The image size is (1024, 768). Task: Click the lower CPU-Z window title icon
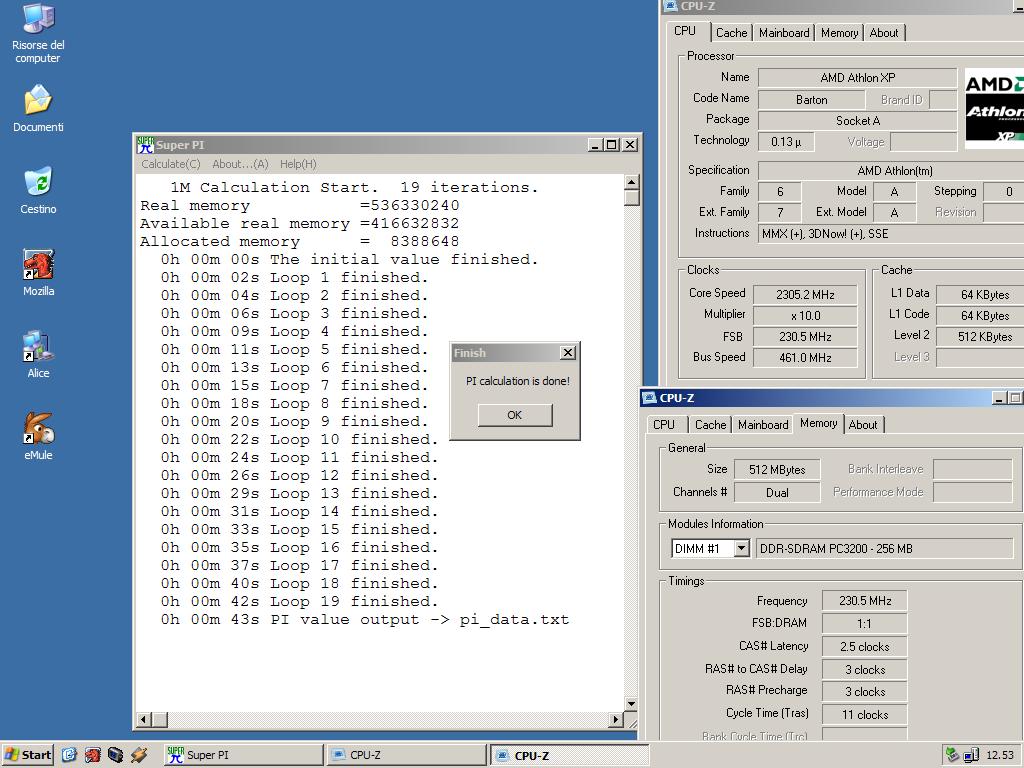click(649, 398)
